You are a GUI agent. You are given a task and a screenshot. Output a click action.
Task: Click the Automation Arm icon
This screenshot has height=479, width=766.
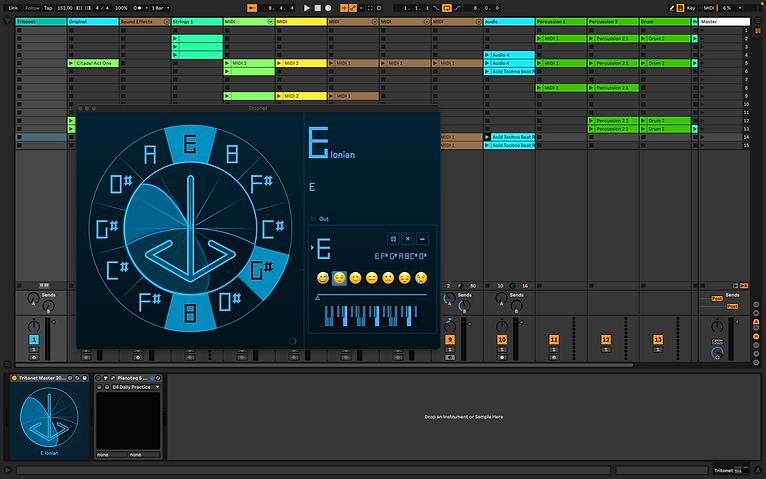tap(352, 8)
